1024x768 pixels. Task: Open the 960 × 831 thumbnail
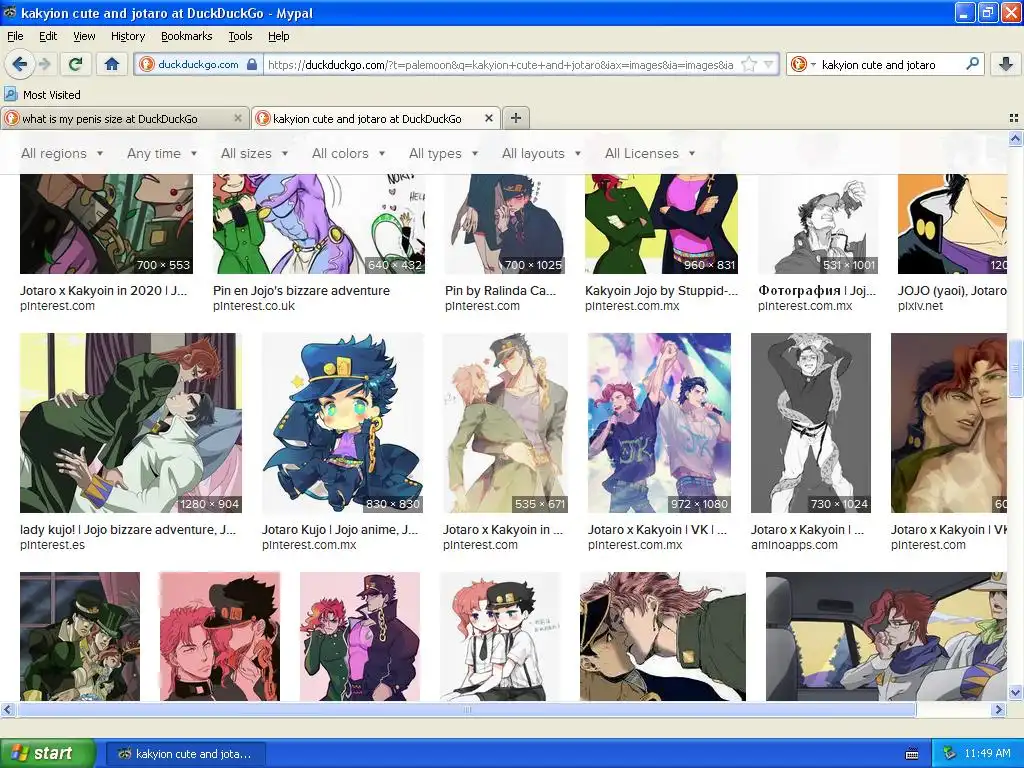[661, 224]
